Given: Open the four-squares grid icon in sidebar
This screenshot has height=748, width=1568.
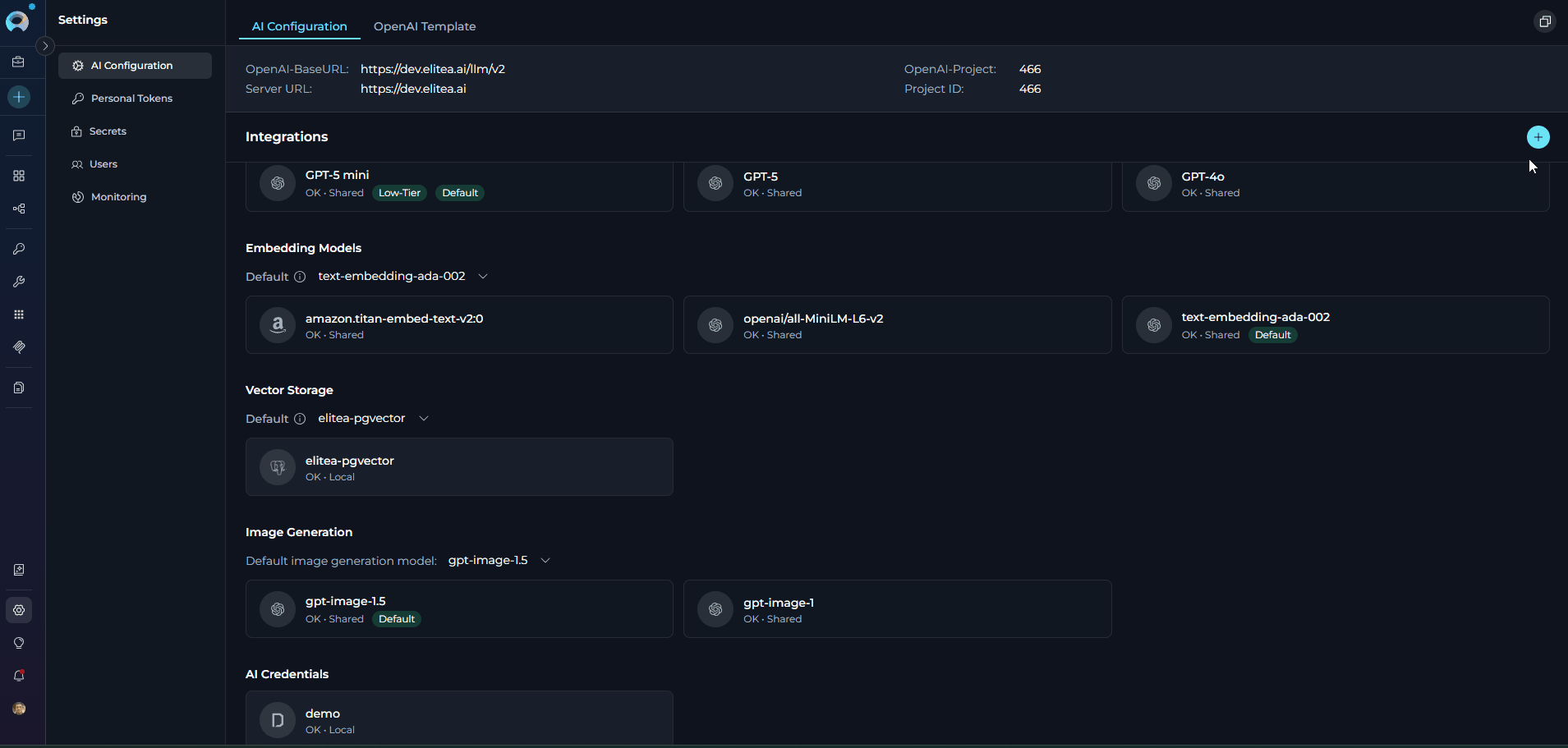Looking at the screenshot, I should click(19, 176).
